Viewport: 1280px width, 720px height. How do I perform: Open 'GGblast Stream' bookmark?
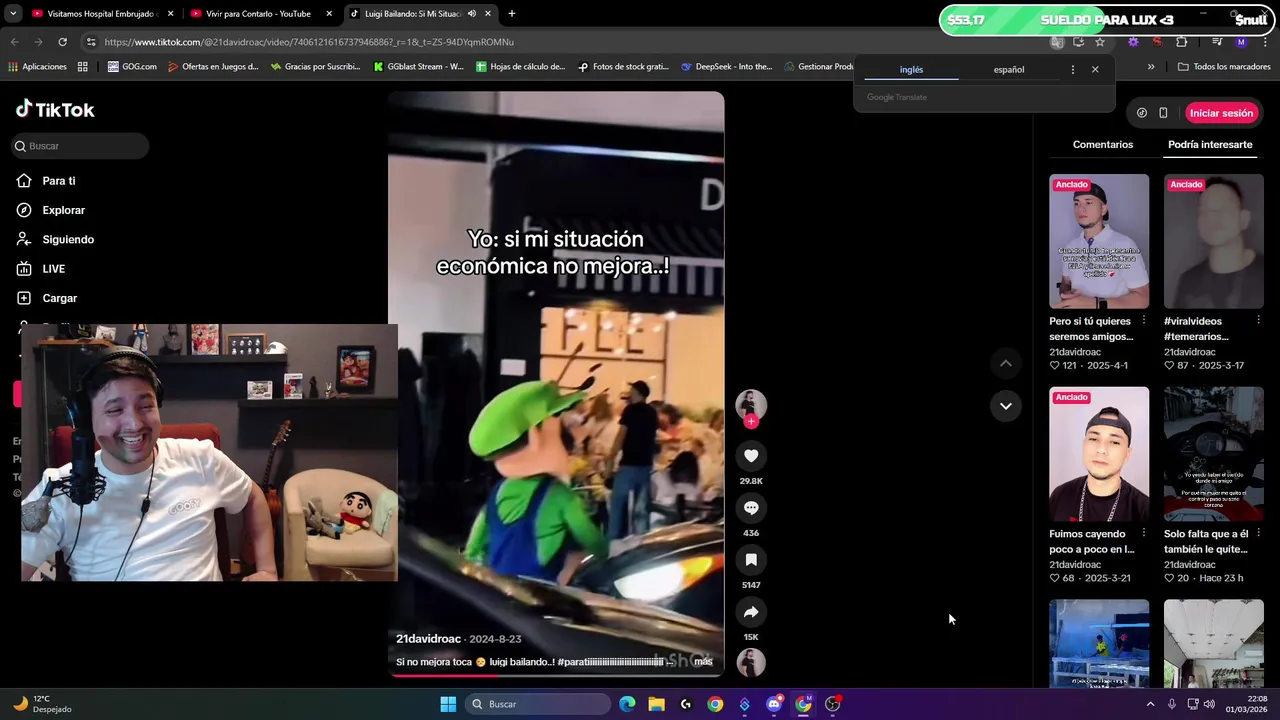418,67
